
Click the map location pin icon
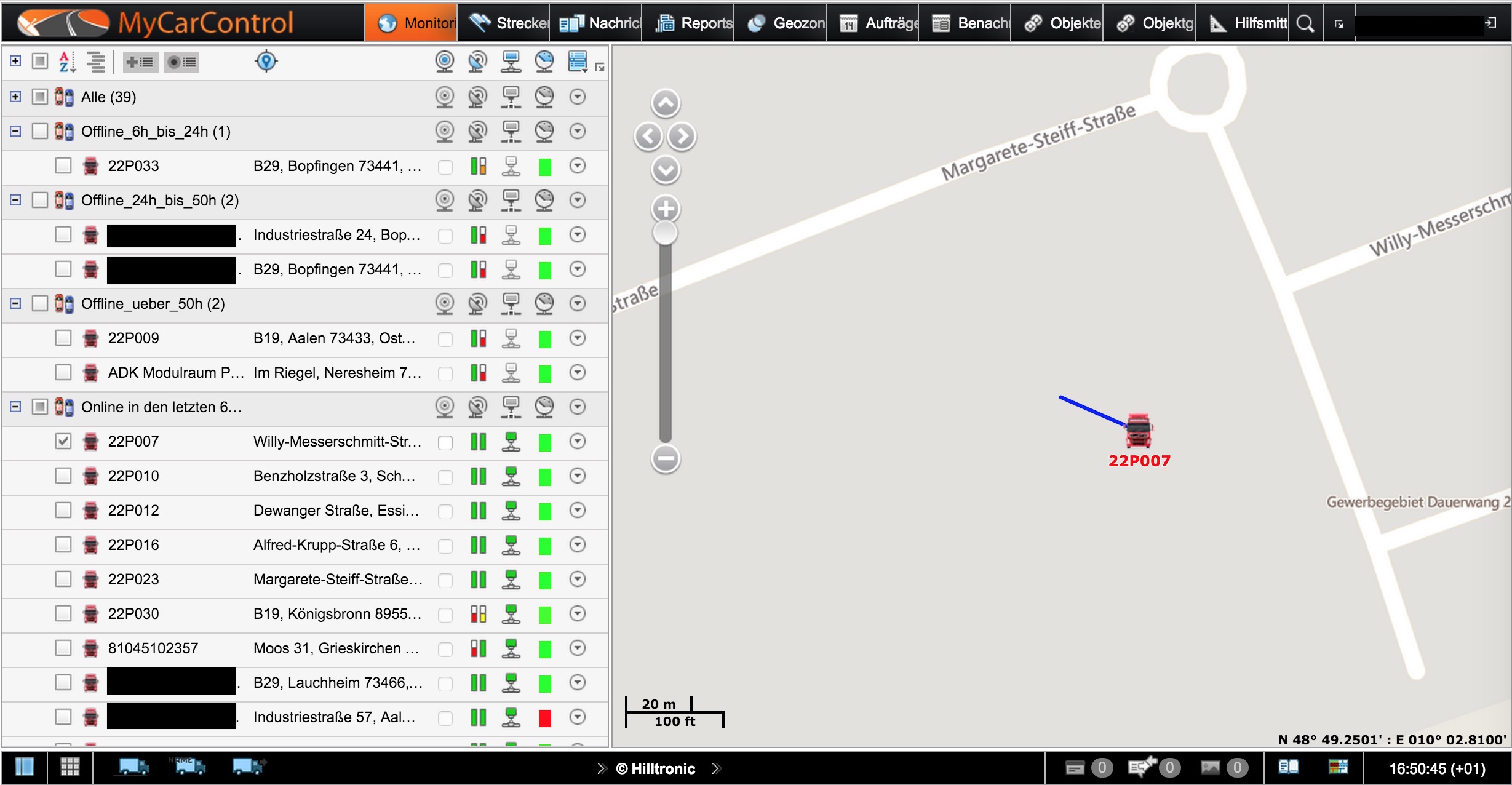click(266, 61)
